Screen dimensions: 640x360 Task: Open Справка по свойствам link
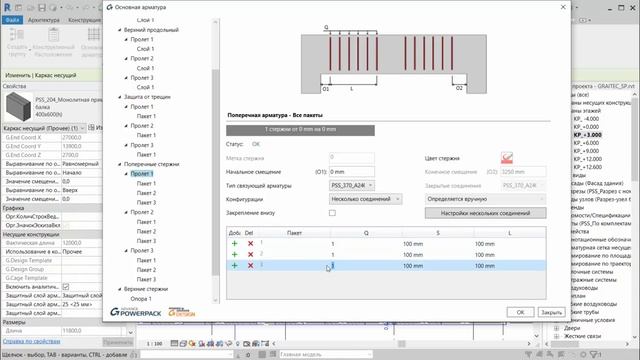pos(31,341)
